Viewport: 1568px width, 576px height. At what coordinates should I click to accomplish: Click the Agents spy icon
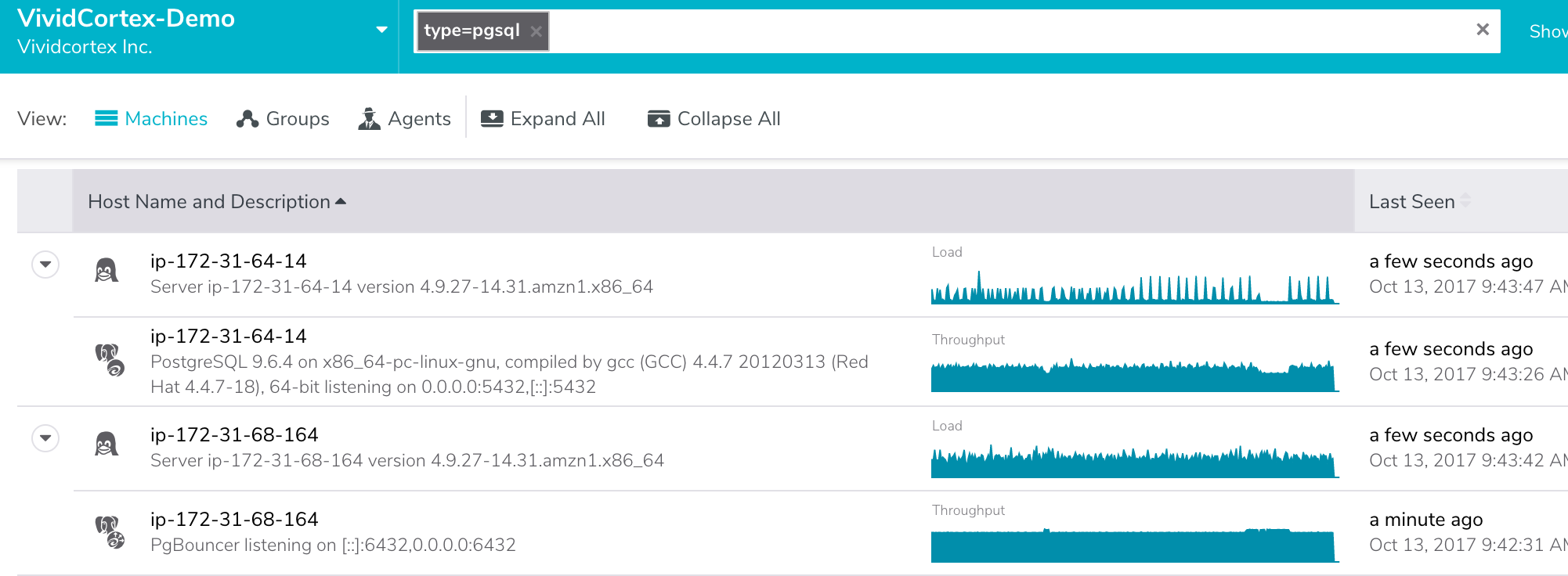pyautogui.click(x=369, y=119)
